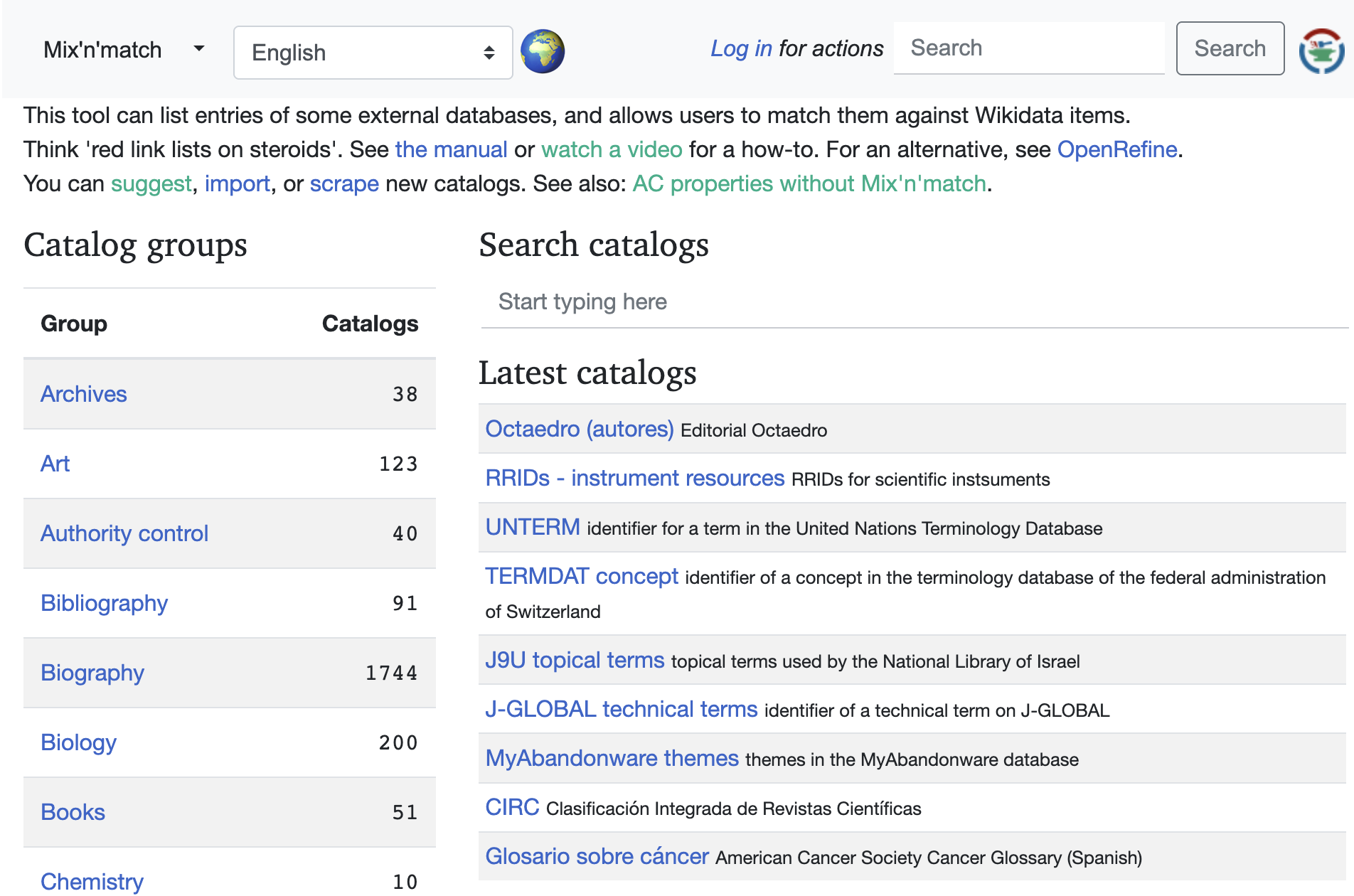The image size is (1354, 896).
Task: Open the Mix'n'match dropdown menu
Action: pos(123,50)
